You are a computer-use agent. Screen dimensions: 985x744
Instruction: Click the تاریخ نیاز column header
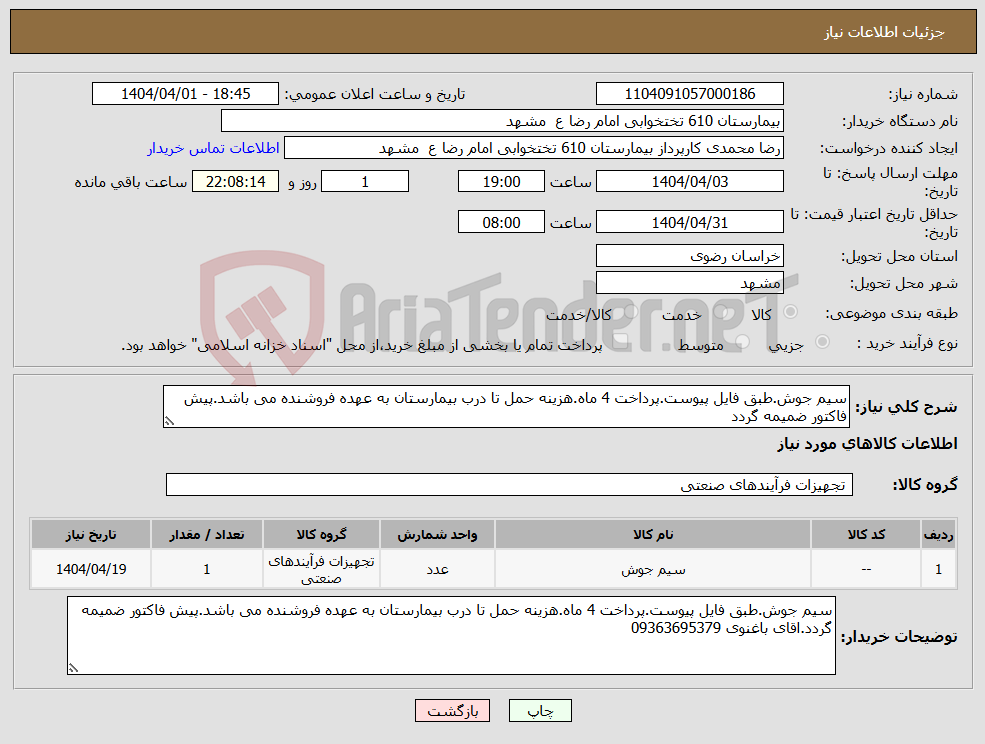coord(91,535)
